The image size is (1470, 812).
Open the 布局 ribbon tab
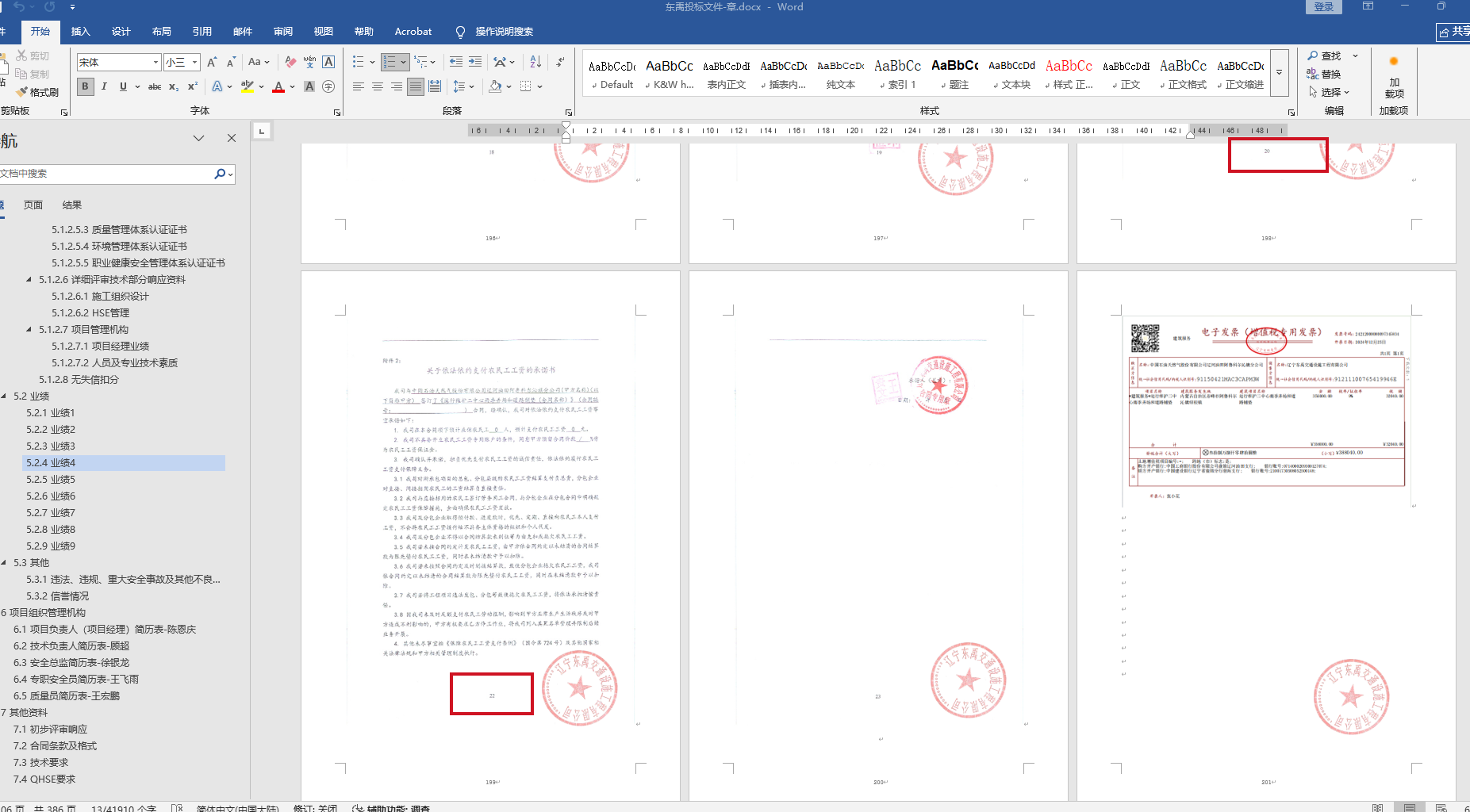tap(161, 32)
